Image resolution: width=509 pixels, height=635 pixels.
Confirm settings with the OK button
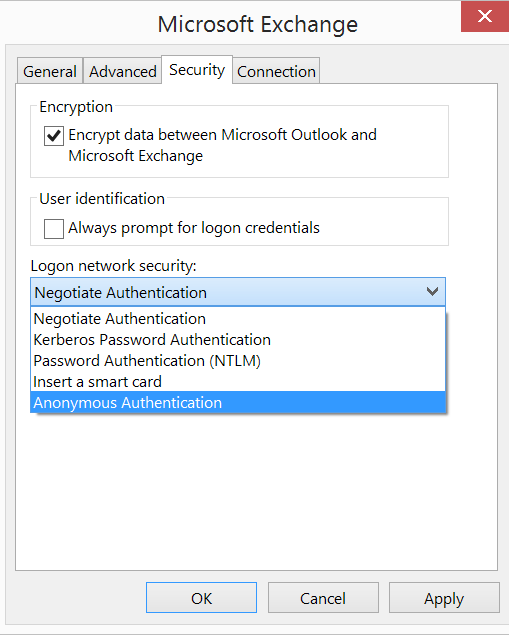coord(201,598)
